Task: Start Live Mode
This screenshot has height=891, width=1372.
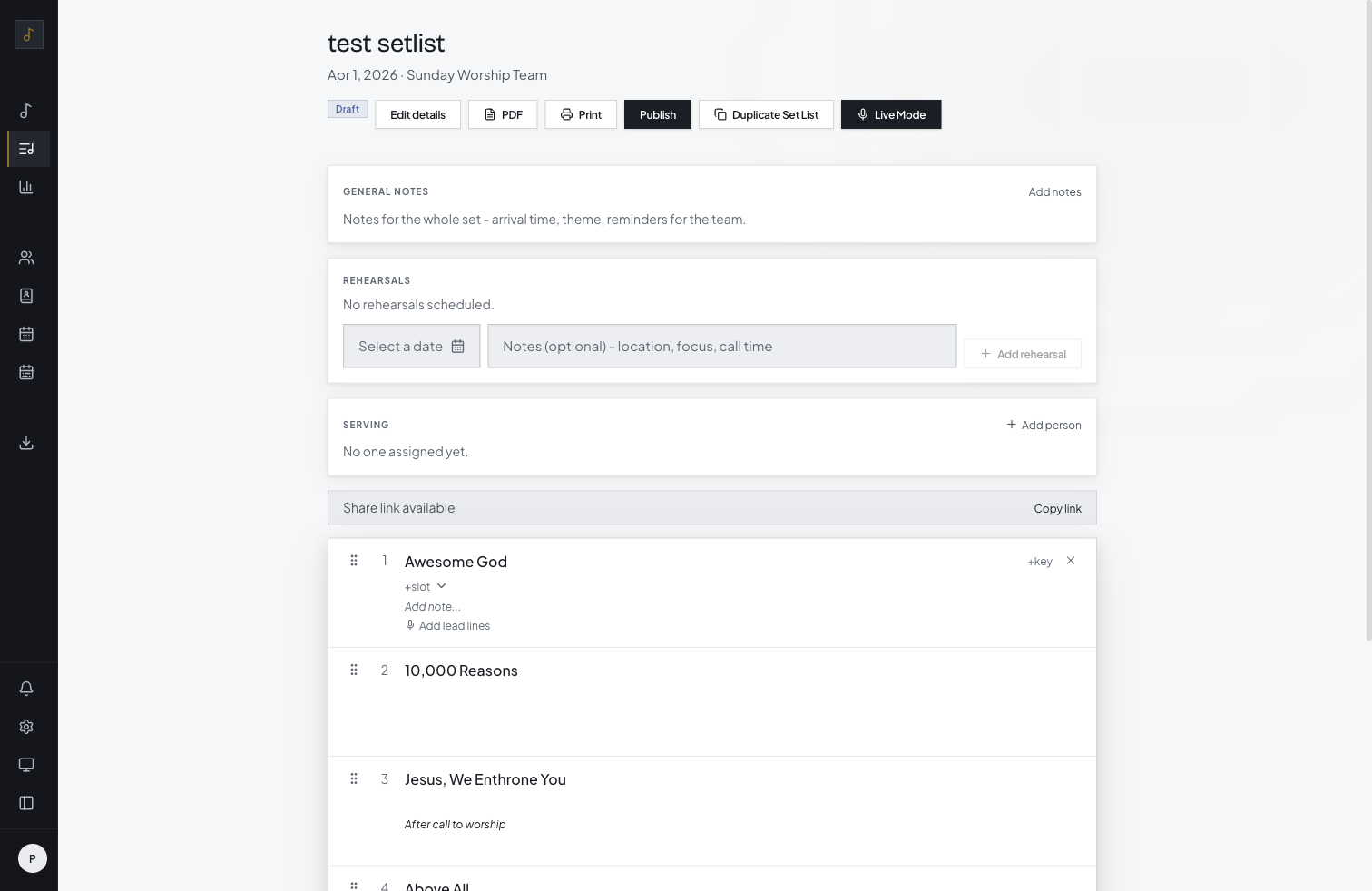Action: 891,114
